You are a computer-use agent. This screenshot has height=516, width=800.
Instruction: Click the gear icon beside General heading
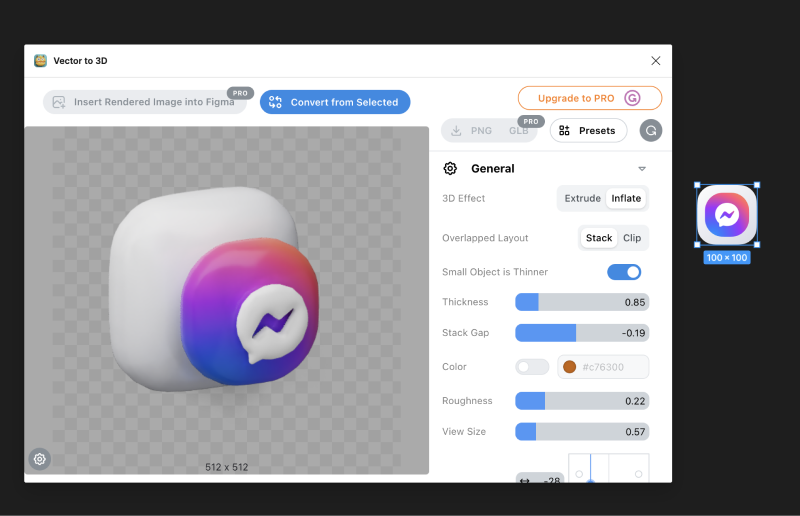(450, 169)
